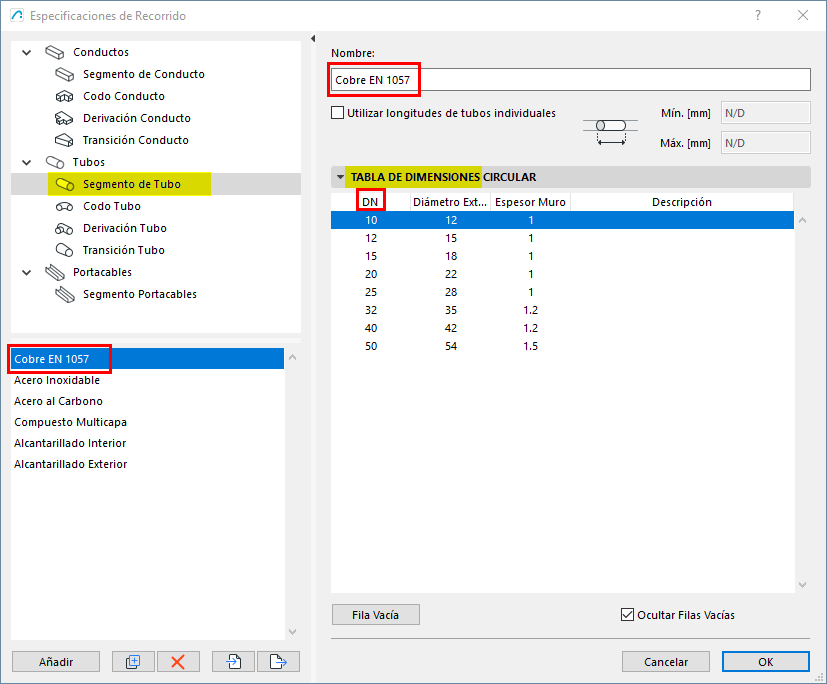Image resolution: width=827 pixels, height=684 pixels.
Task: Click the DN column header
Action: tap(371, 202)
